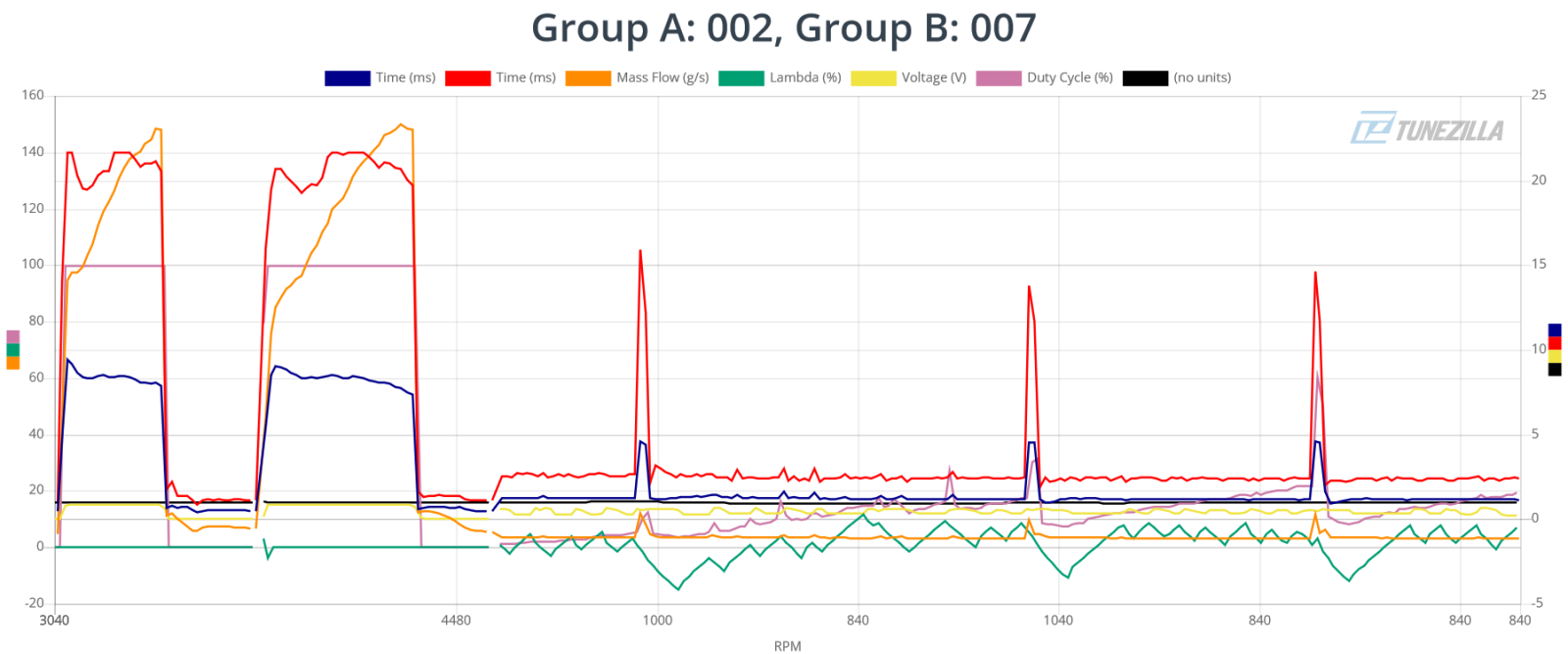Hide the Duty Cycle (%) series label
This screenshot has width=1568, height=654.
point(1070,78)
